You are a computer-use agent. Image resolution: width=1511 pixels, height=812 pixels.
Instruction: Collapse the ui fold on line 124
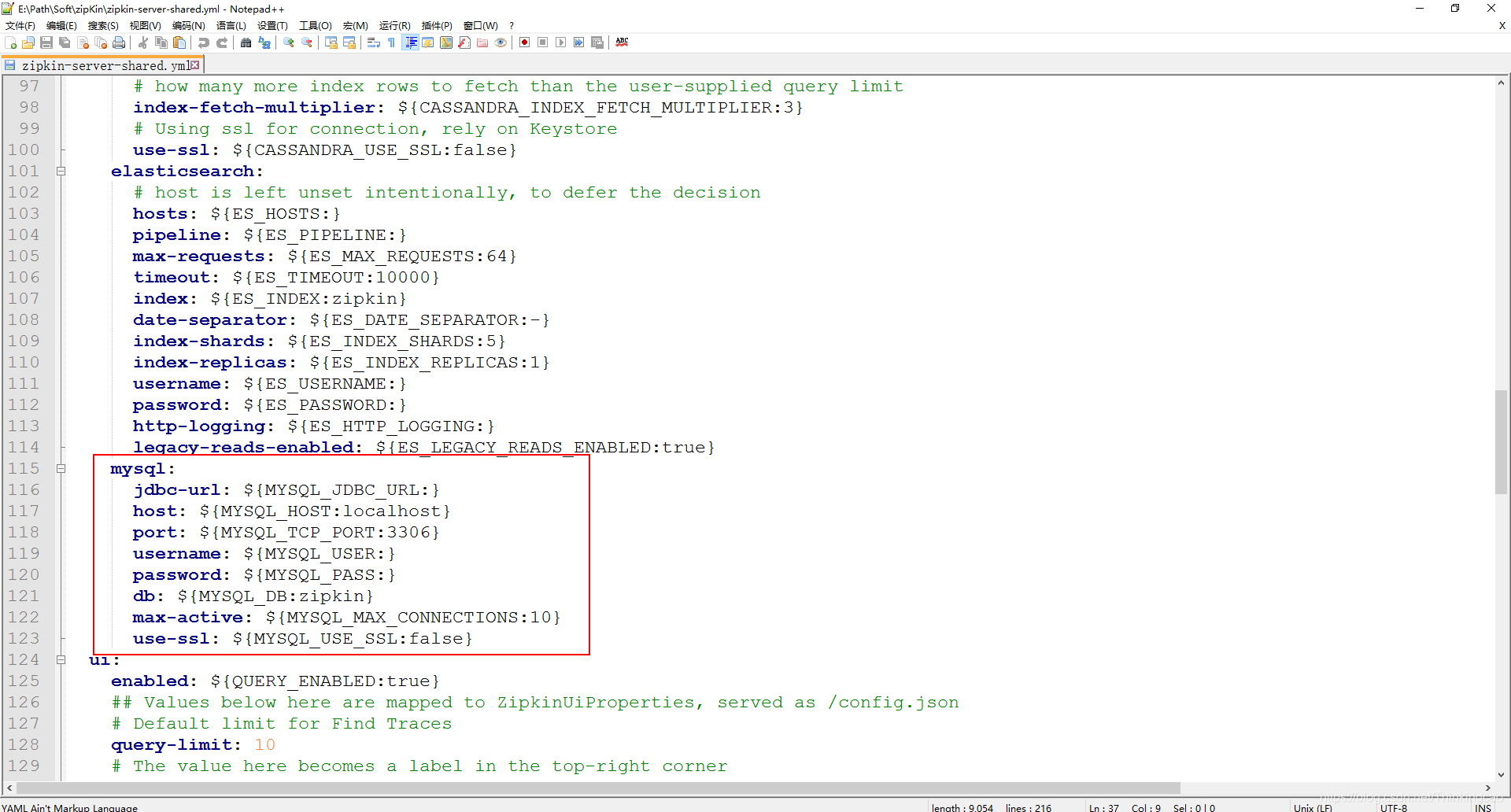61,659
